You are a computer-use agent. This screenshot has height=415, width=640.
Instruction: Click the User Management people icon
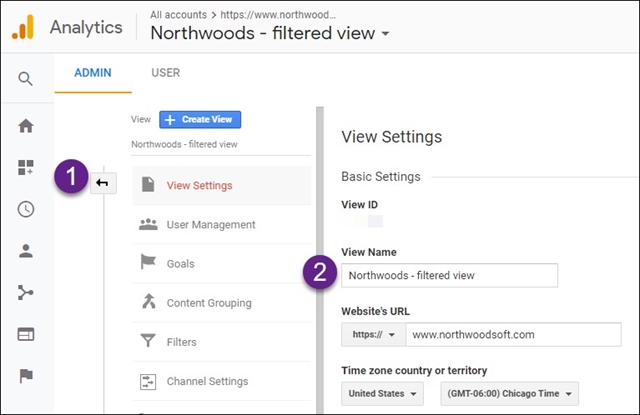(x=148, y=224)
